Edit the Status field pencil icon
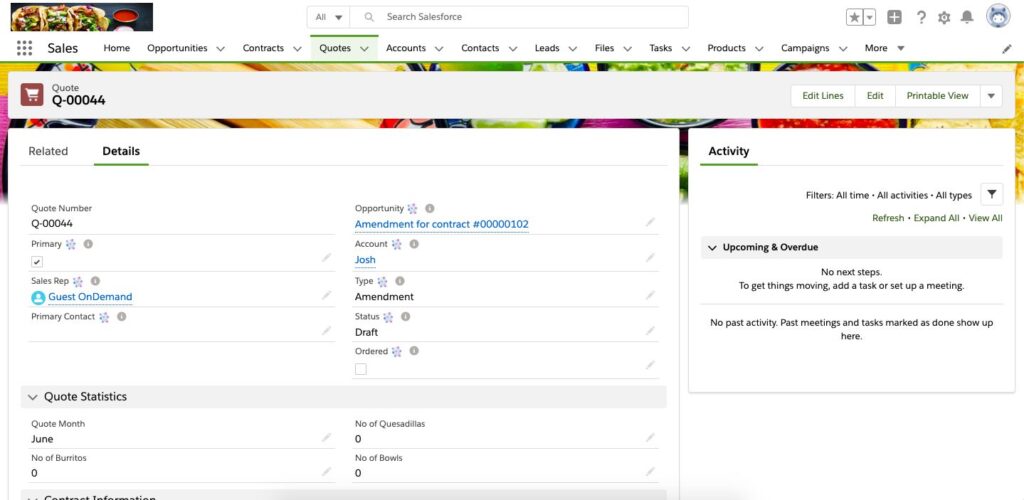Screen dimensions: 1024x500 650,331
